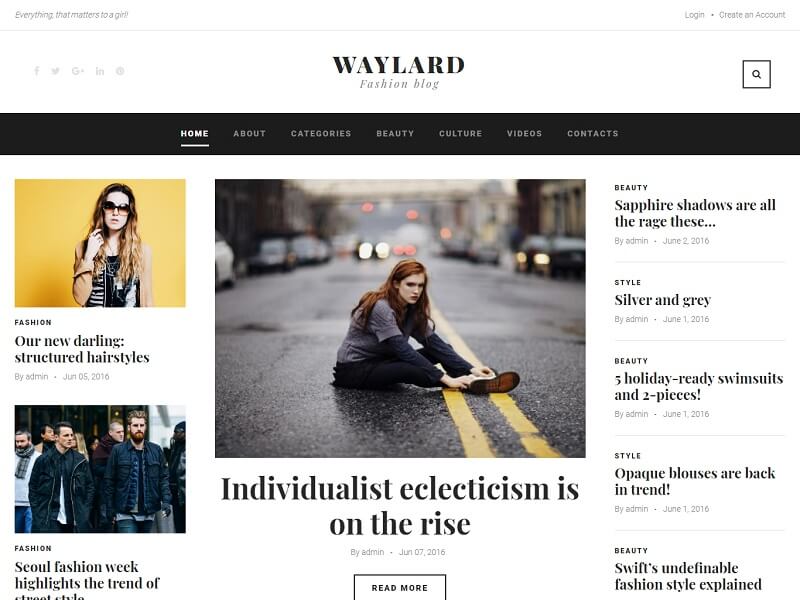Open the Categories menu
Image resolution: width=800 pixels, height=600 pixels.
(321, 134)
